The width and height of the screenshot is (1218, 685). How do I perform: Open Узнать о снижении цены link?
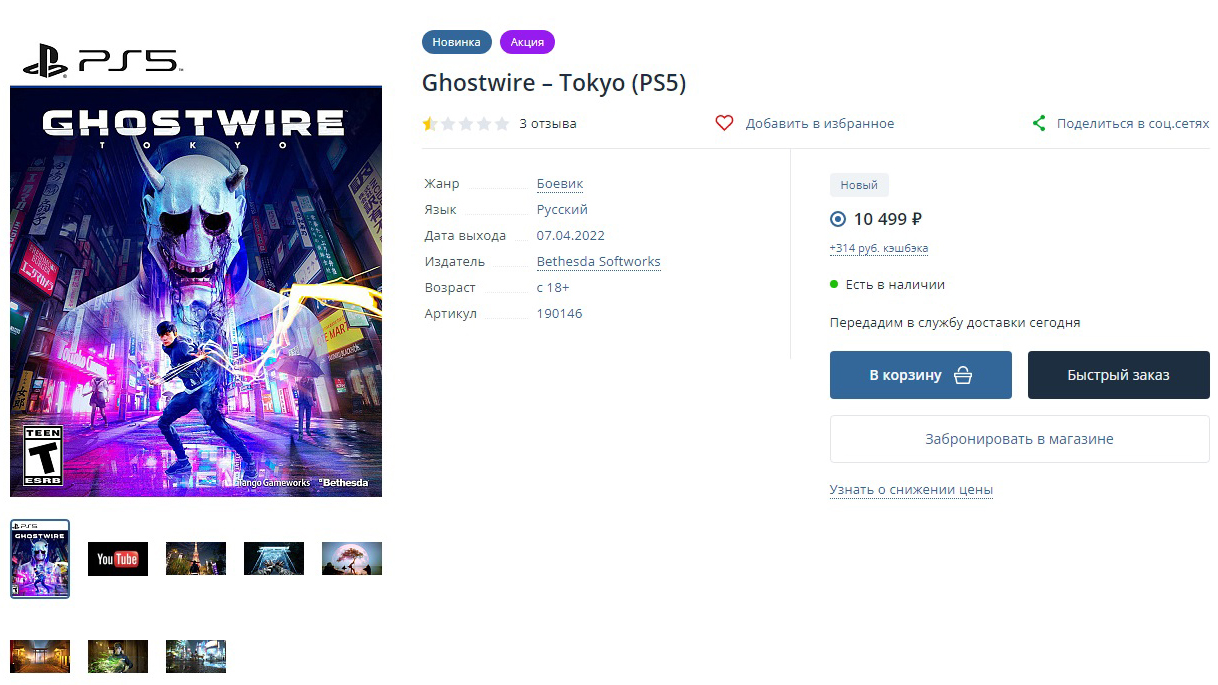[911, 490]
